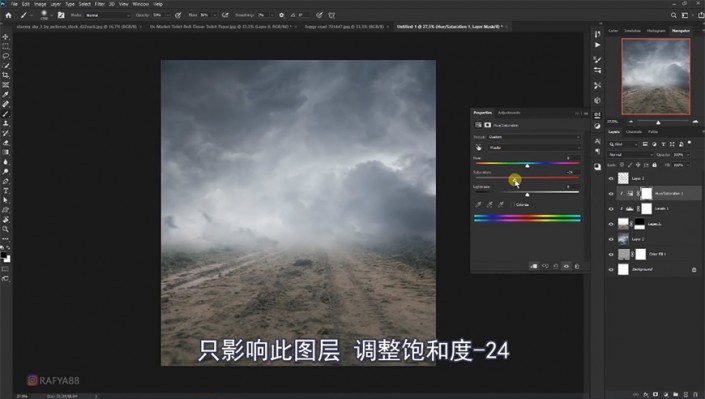Toggle adjustment visibility eye in Properties panel
This screenshot has width=705, height=399.
coord(566,266)
